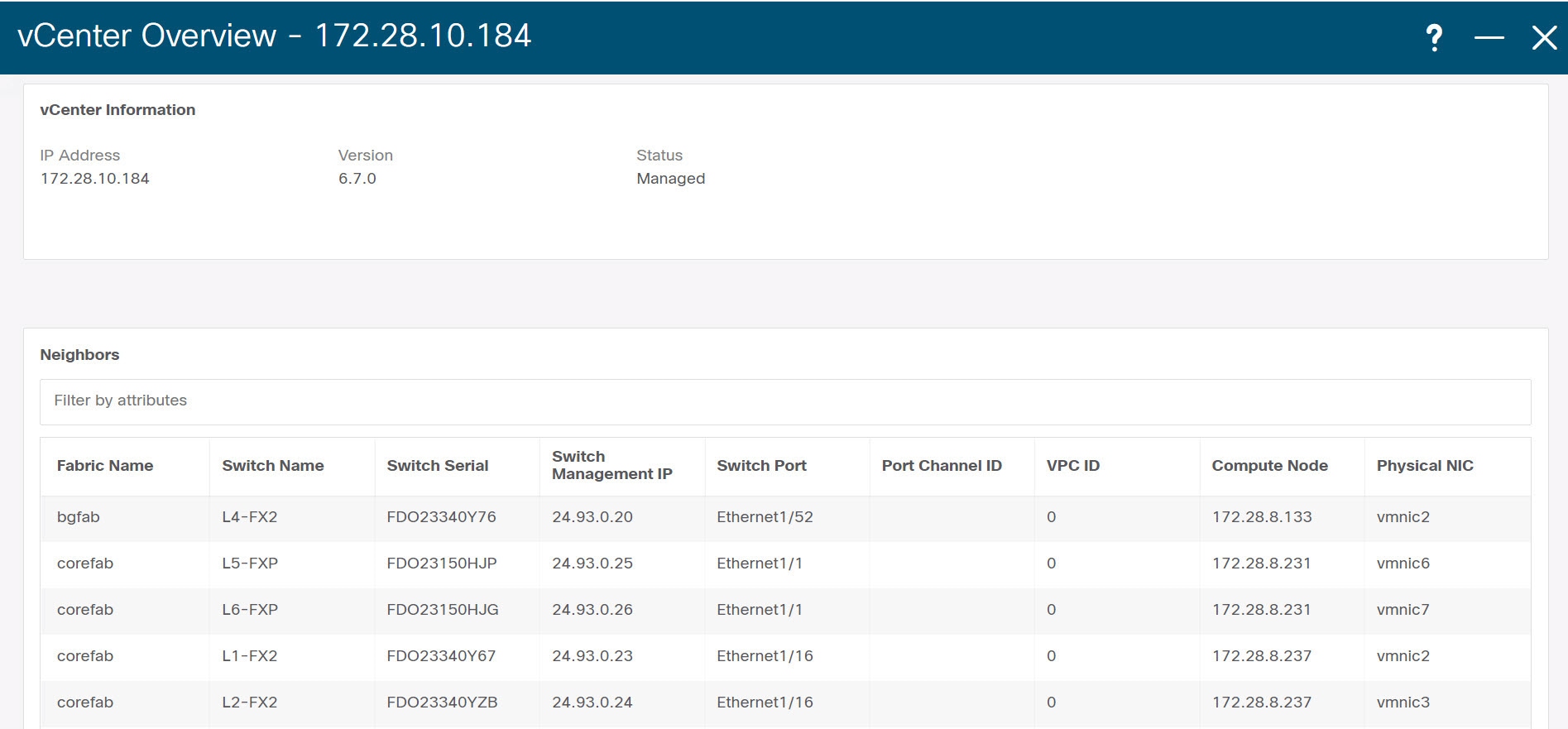Click compute node 172.28.8.237 for vmnic3
Viewport: 1568px width, 729px height.
1262,703
